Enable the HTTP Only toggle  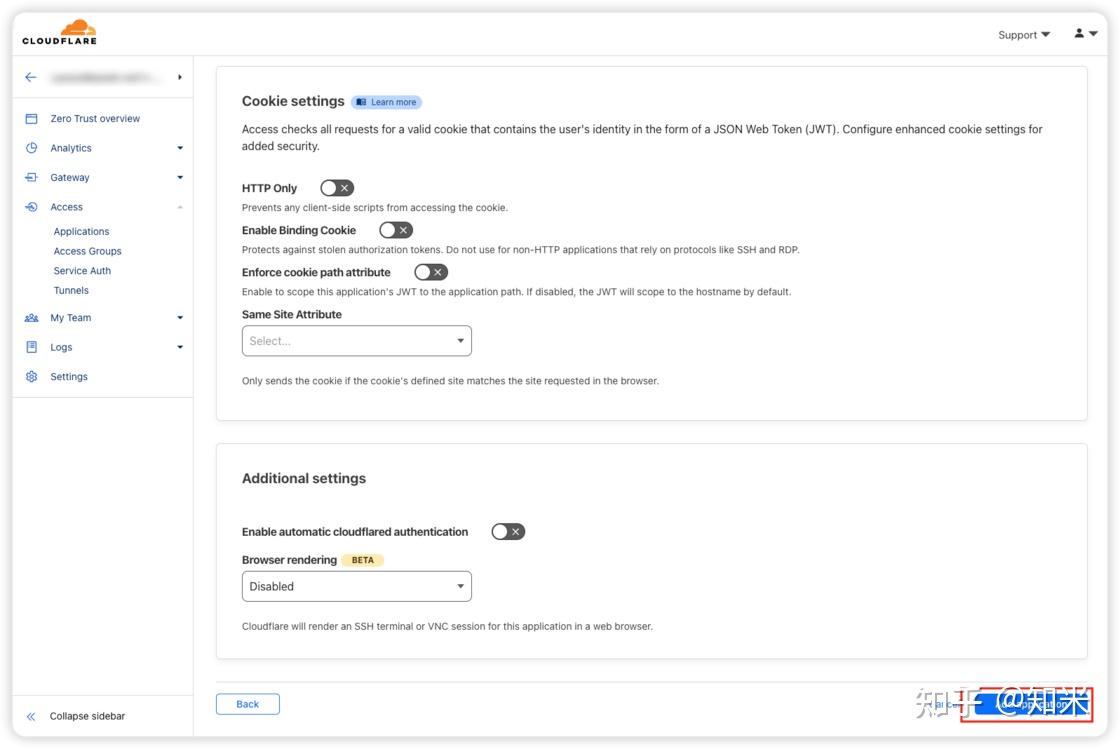click(x=337, y=188)
